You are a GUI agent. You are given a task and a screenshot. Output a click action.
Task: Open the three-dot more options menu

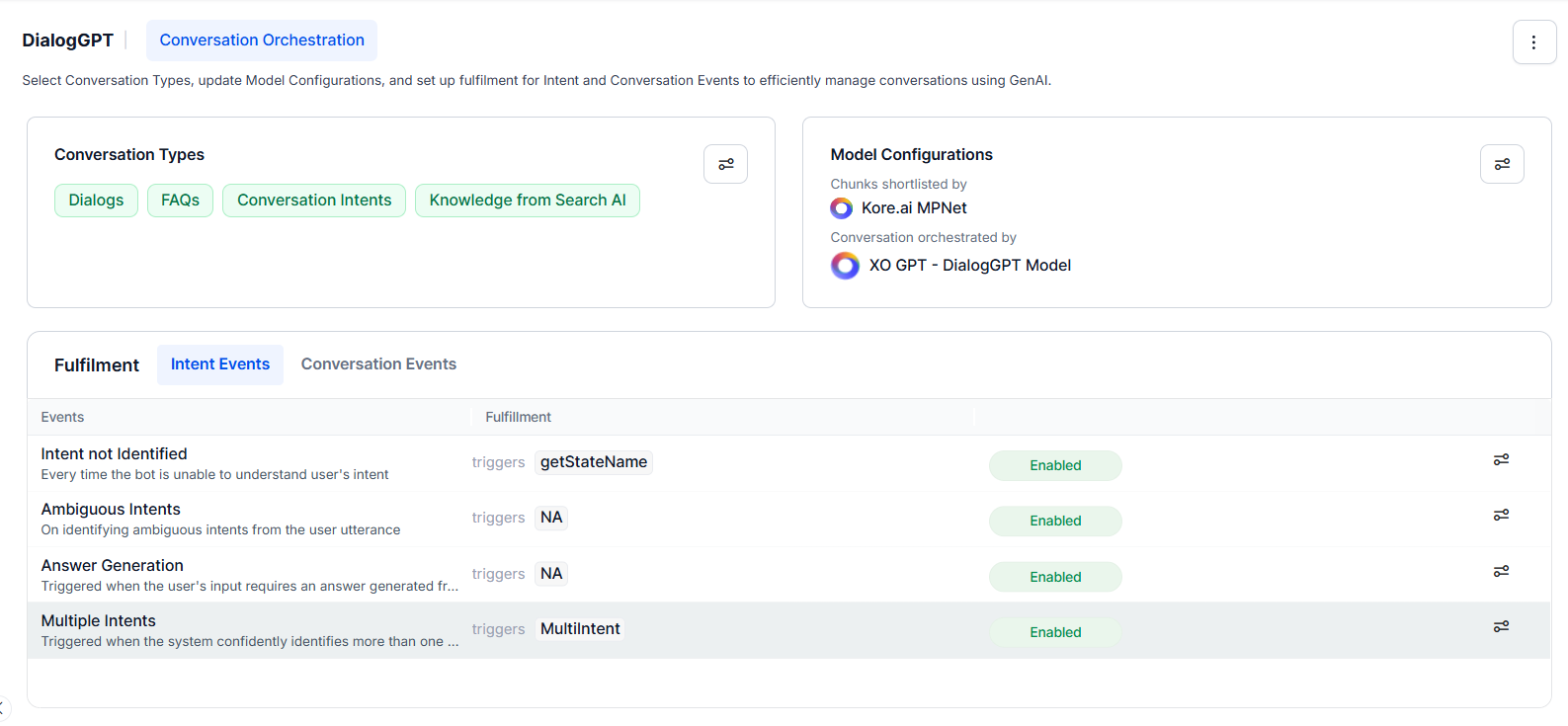(1533, 42)
